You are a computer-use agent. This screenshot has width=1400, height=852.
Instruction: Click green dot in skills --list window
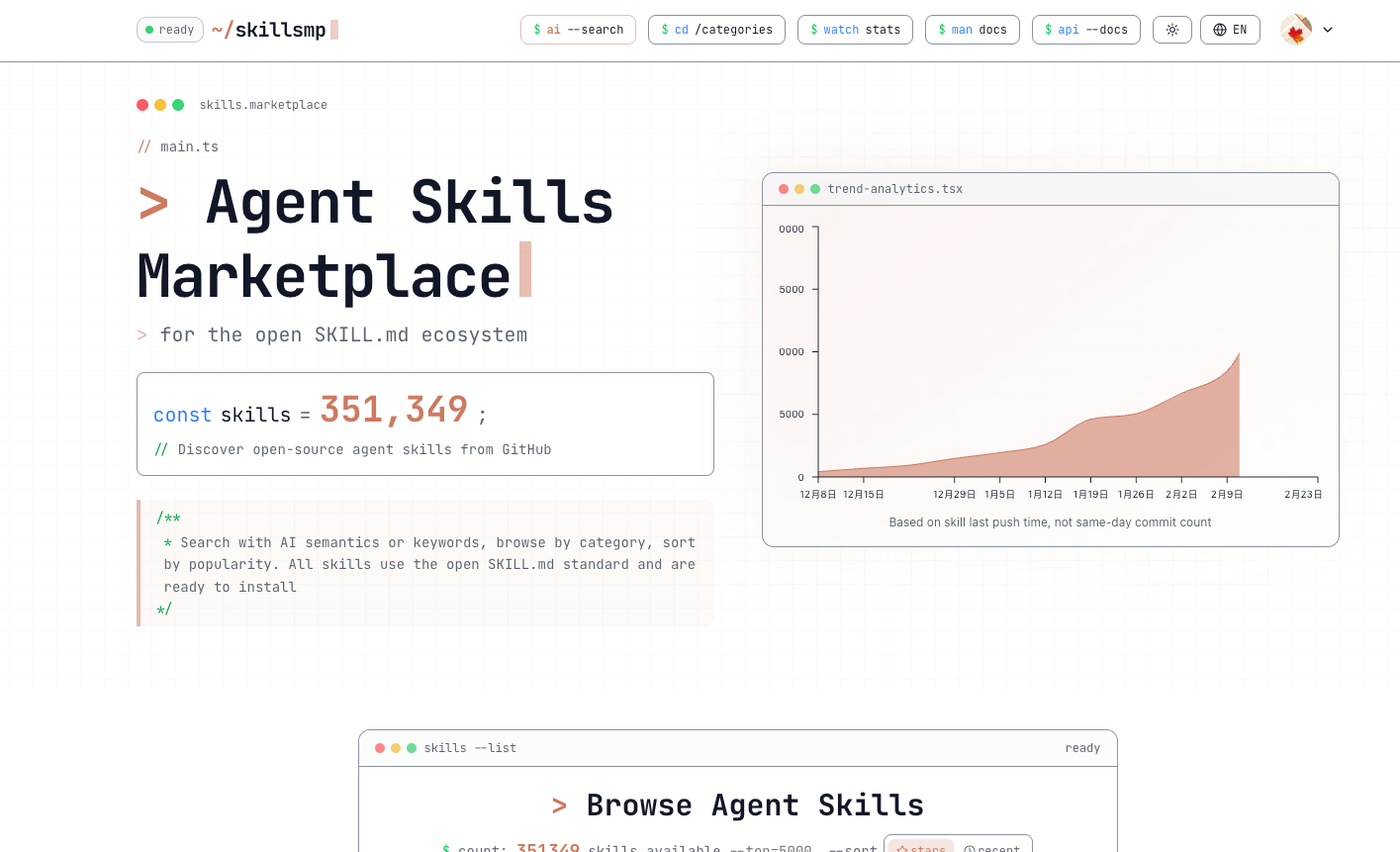[x=412, y=748]
